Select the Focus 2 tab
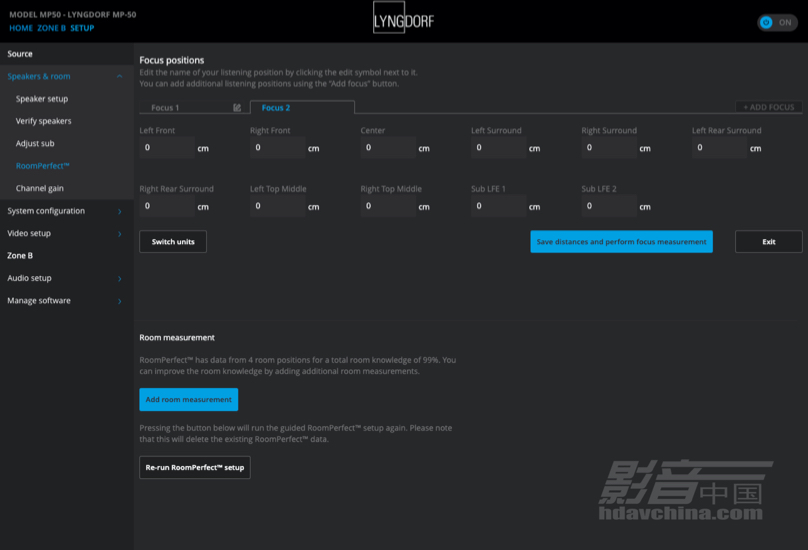 (x=302, y=107)
